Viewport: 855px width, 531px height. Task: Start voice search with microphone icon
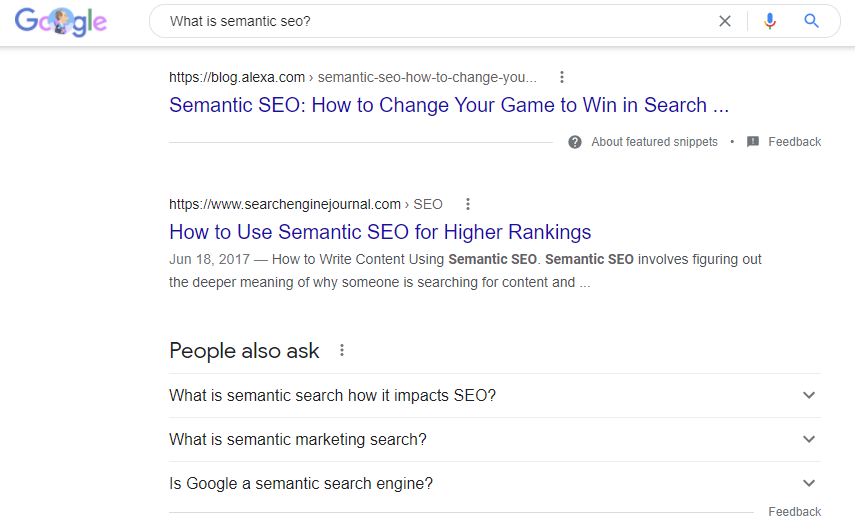[x=769, y=21]
